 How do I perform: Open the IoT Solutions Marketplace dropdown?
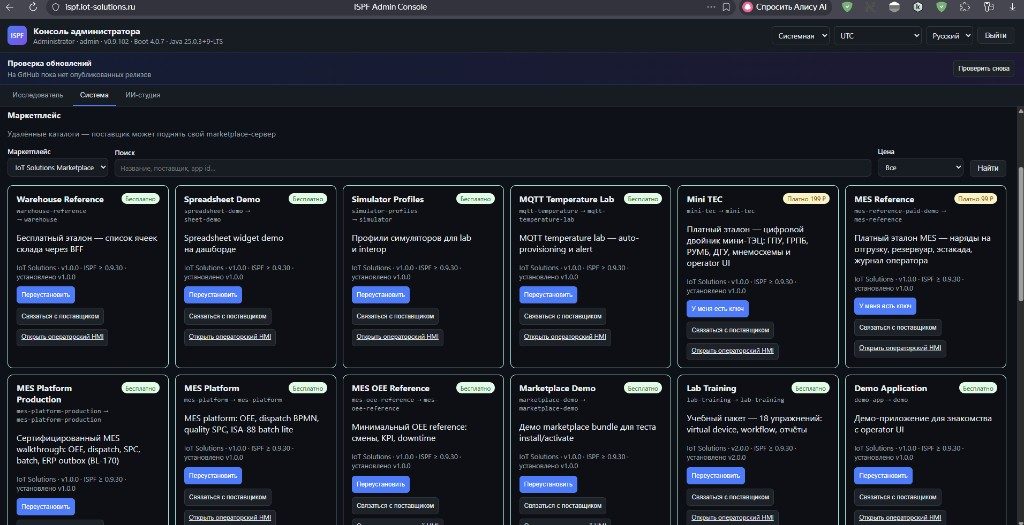click(58, 168)
